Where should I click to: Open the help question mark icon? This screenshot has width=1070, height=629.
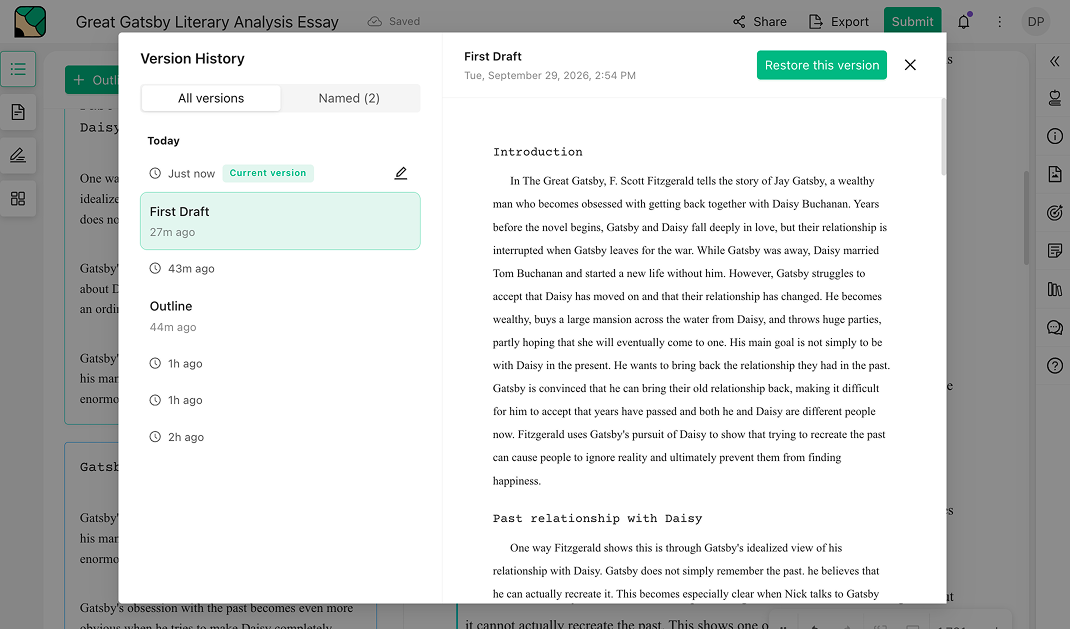(1054, 366)
